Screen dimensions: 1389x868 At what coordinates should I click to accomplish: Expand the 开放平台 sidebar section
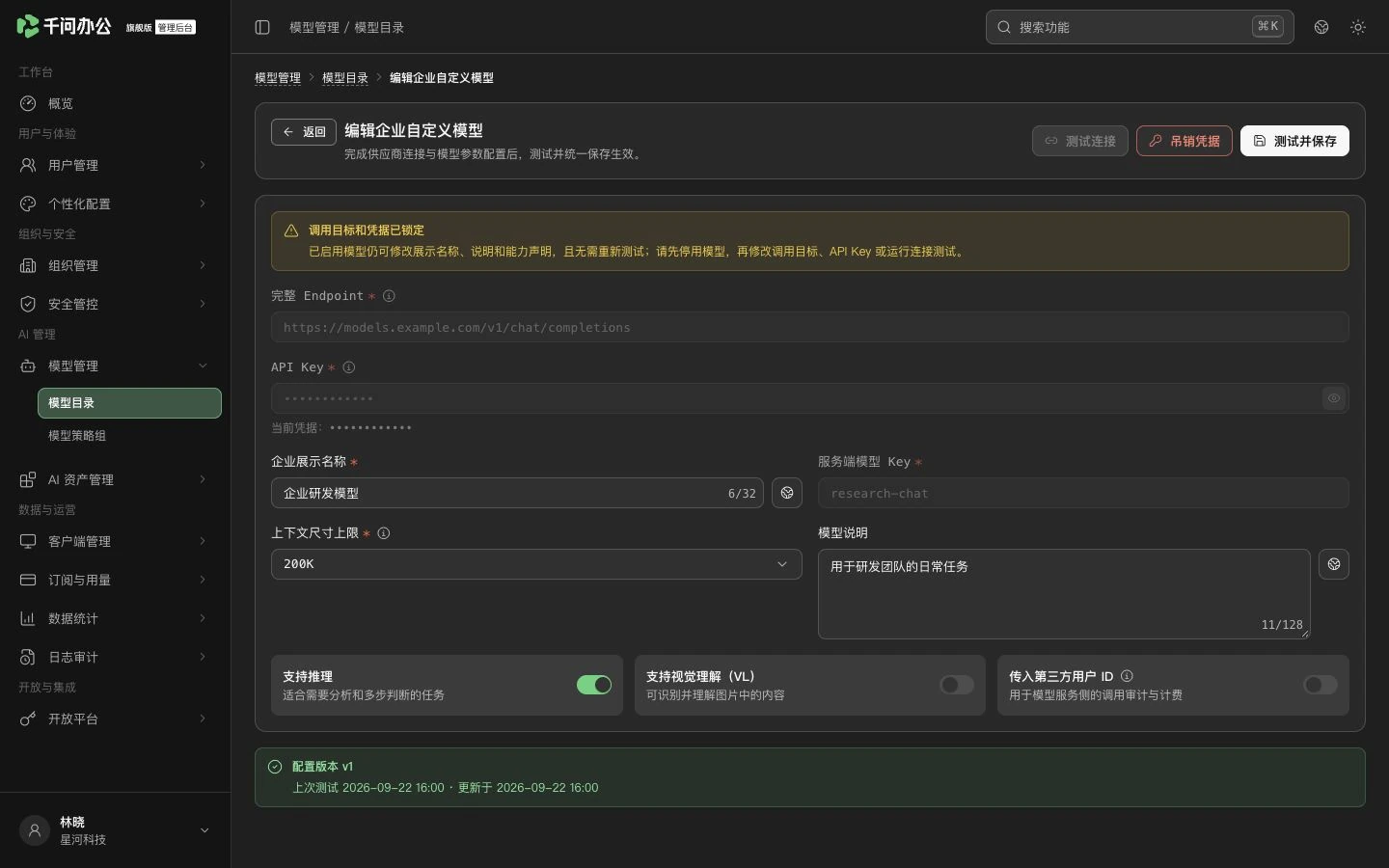115,719
